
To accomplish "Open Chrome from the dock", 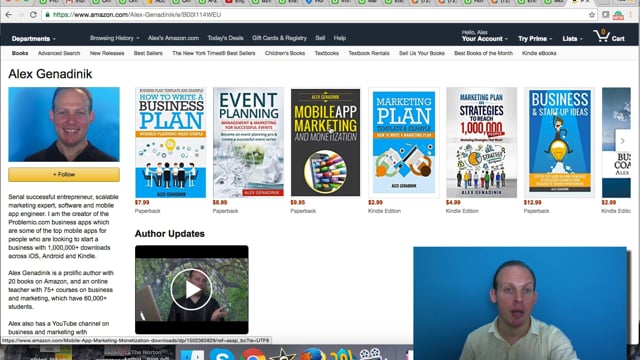I will point(253,354).
